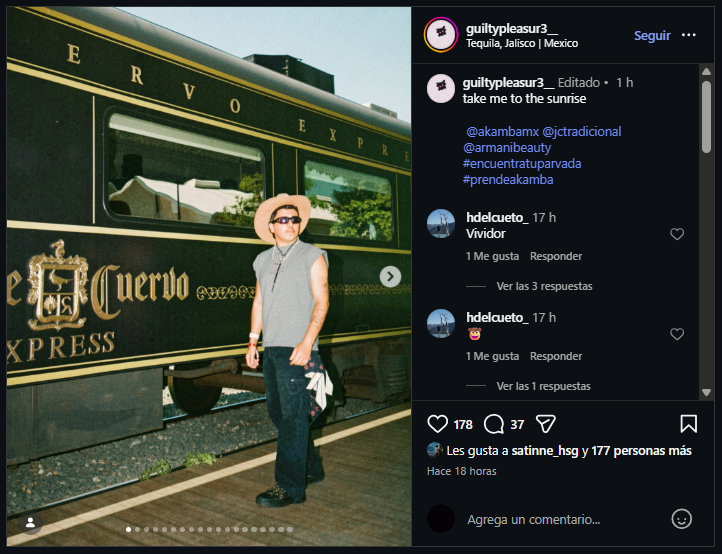Open the @armanibeauty mention link

[x=507, y=147]
